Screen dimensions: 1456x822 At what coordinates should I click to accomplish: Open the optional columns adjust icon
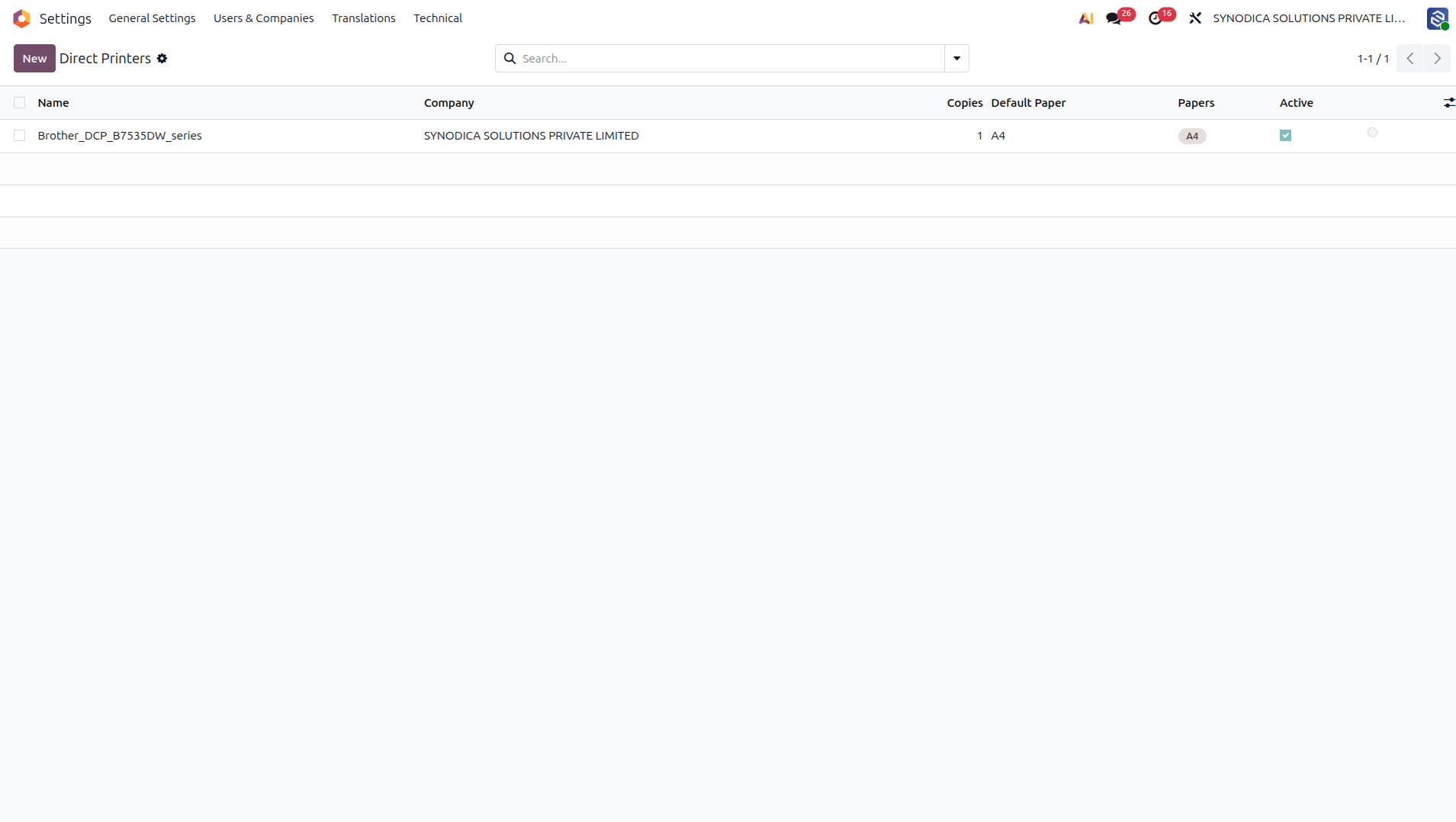[x=1449, y=103]
